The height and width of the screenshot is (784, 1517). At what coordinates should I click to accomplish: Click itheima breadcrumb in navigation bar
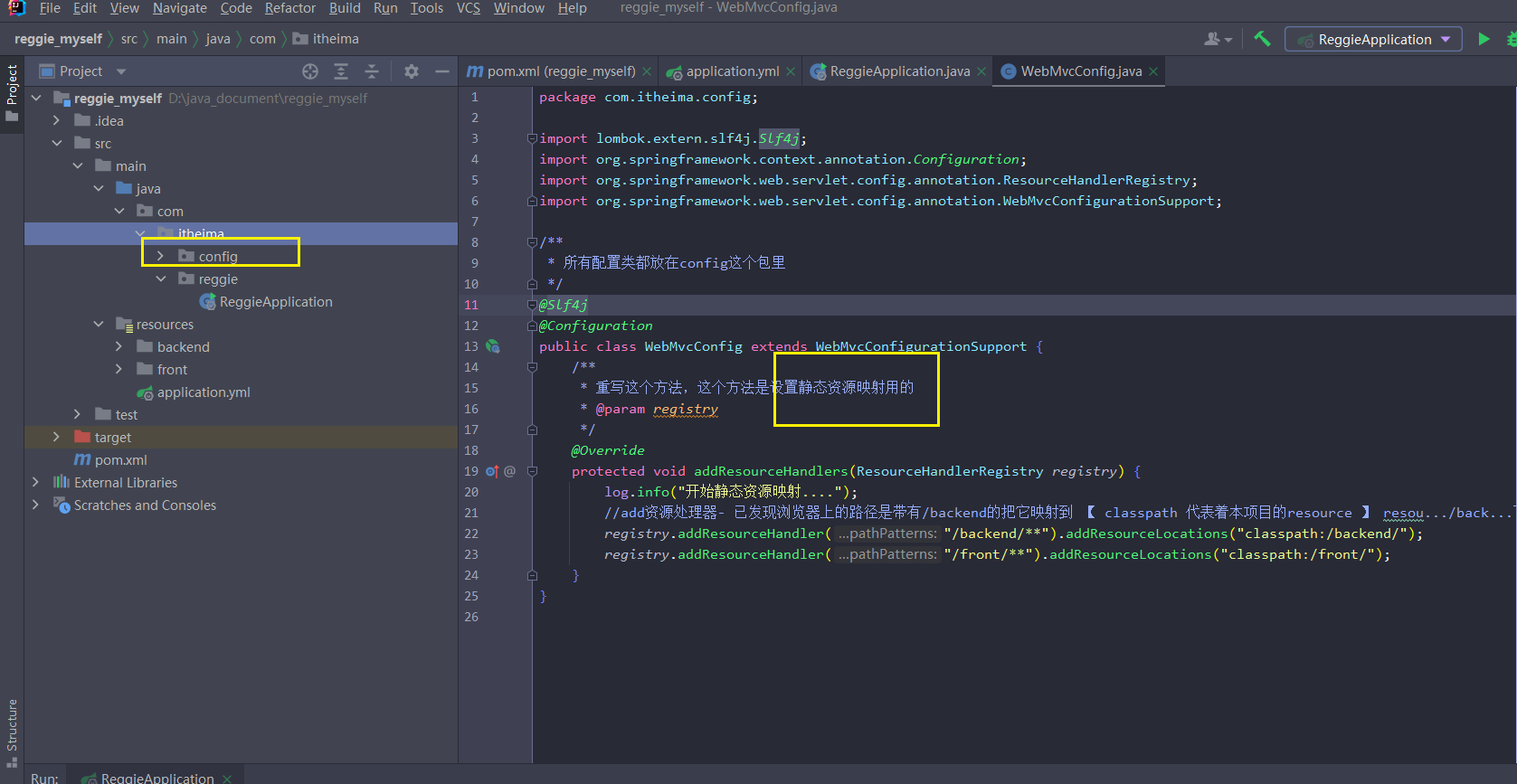[x=327, y=39]
